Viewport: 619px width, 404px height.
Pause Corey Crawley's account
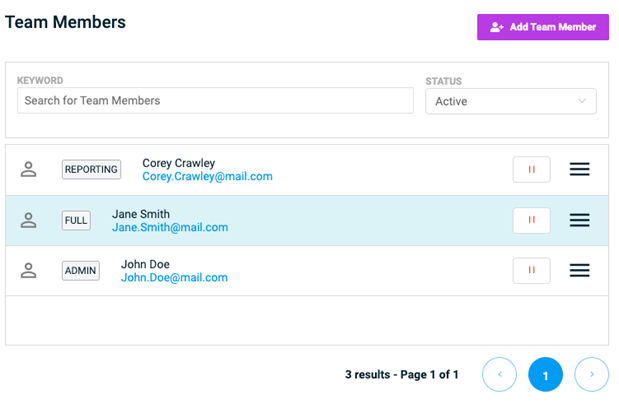click(531, 169)
